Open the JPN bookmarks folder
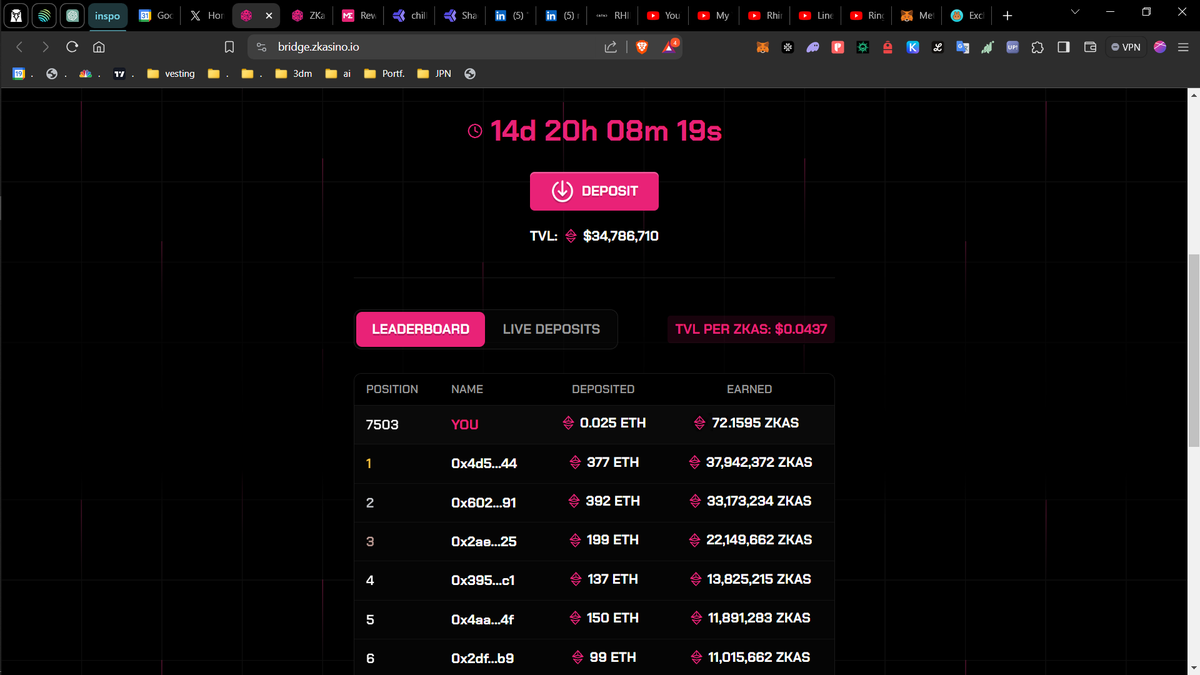 click(434, 74)
